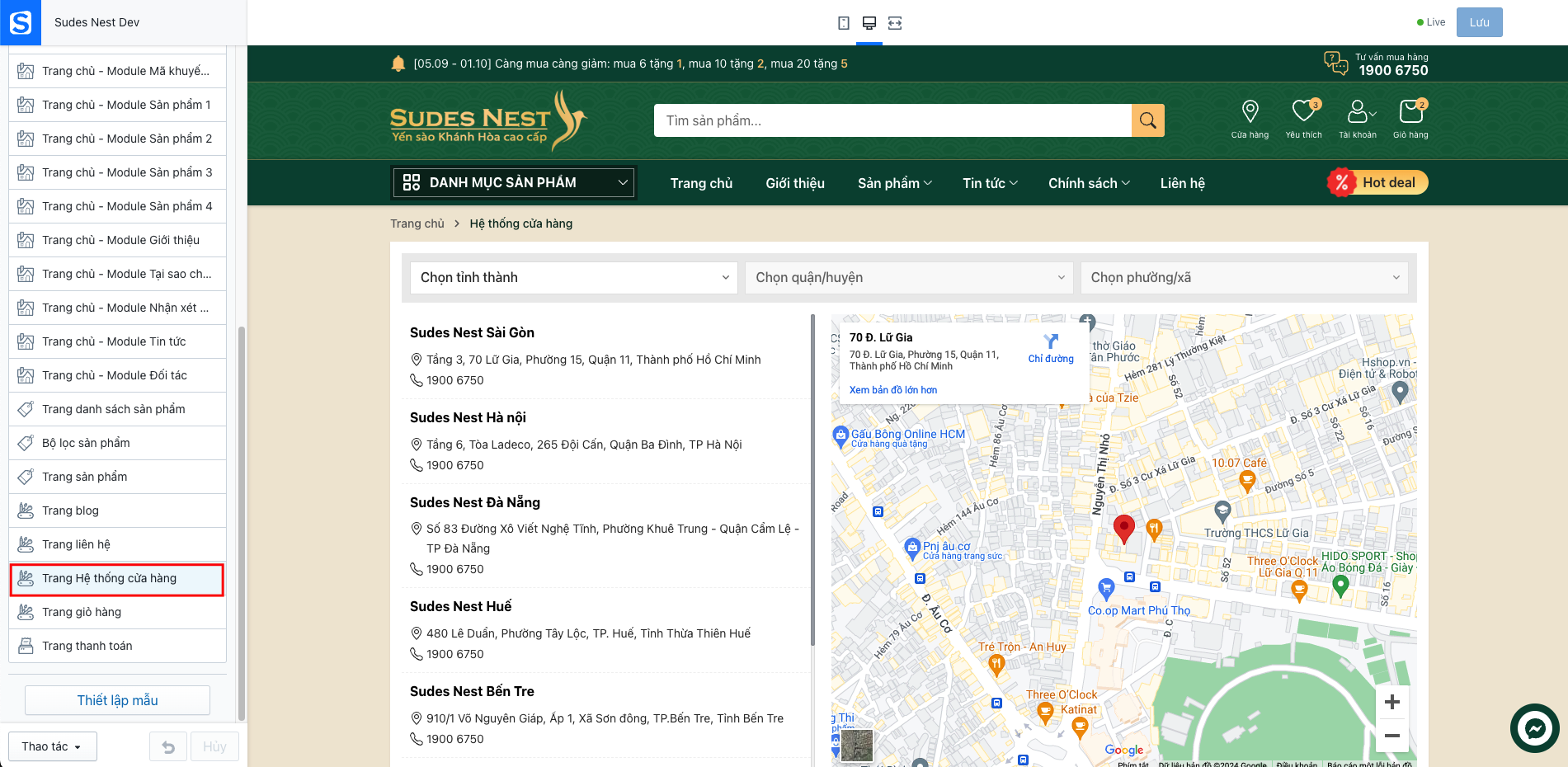This screenshot has width=1568, height=767.
Task: Click Trang chủ breadcrumb link
Action: pos(417,224)
